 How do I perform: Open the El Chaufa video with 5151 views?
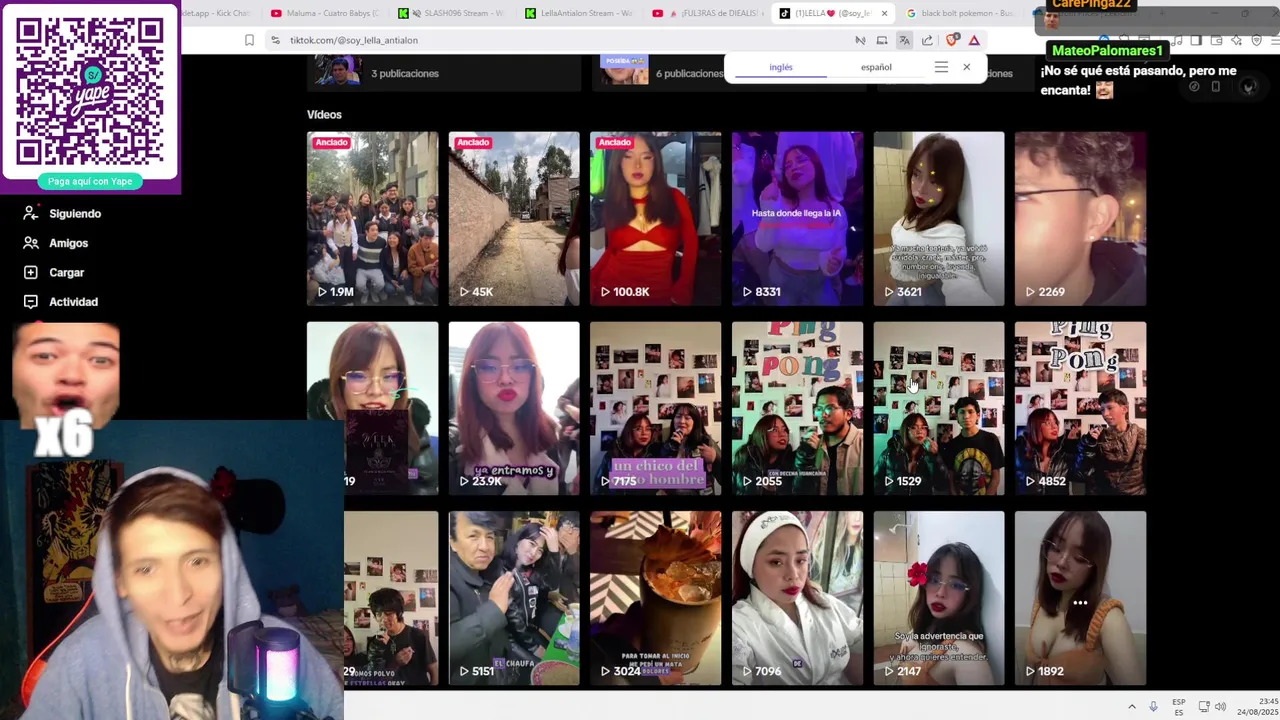[514, 598]
